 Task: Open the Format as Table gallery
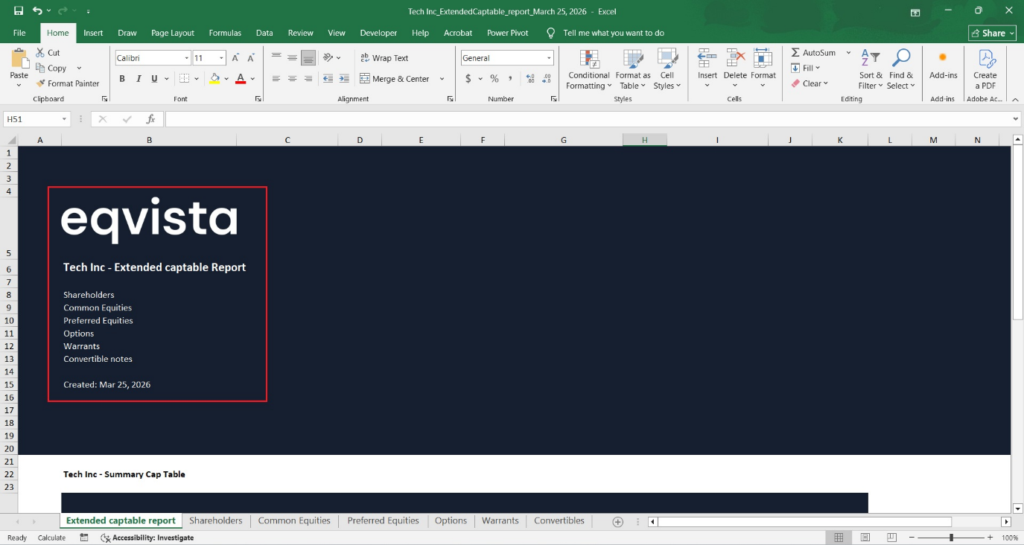pyautogui.click(x=633, y=60)
